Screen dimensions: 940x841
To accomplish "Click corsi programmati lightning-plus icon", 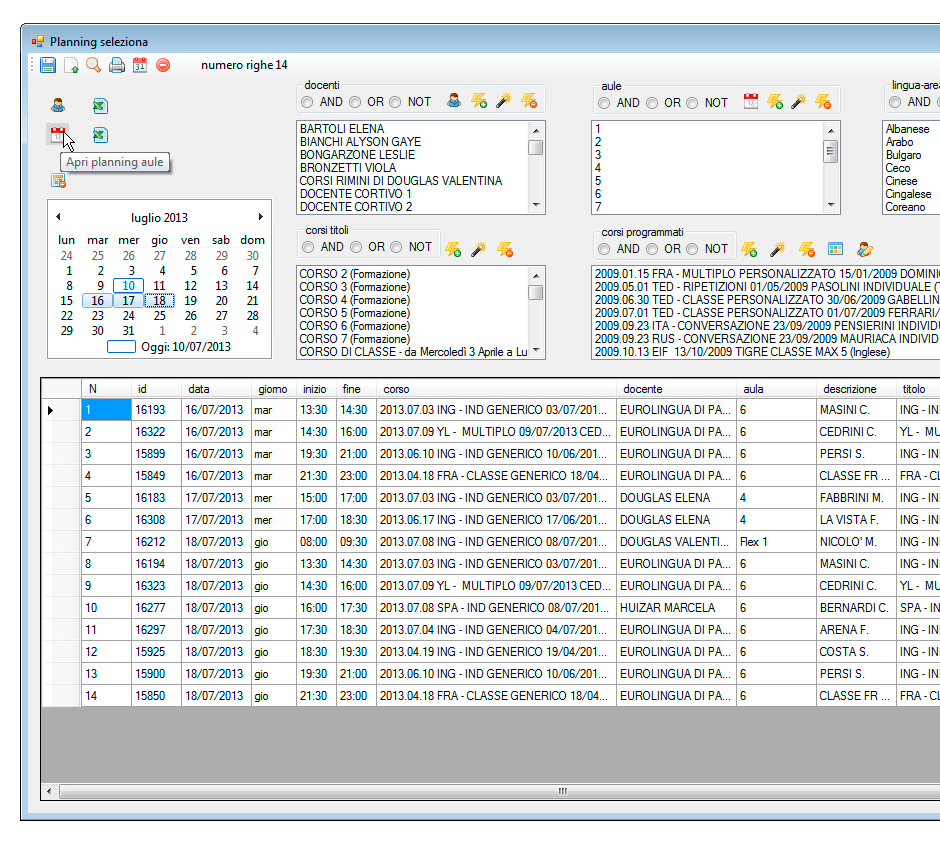I will tap(749, 249).
